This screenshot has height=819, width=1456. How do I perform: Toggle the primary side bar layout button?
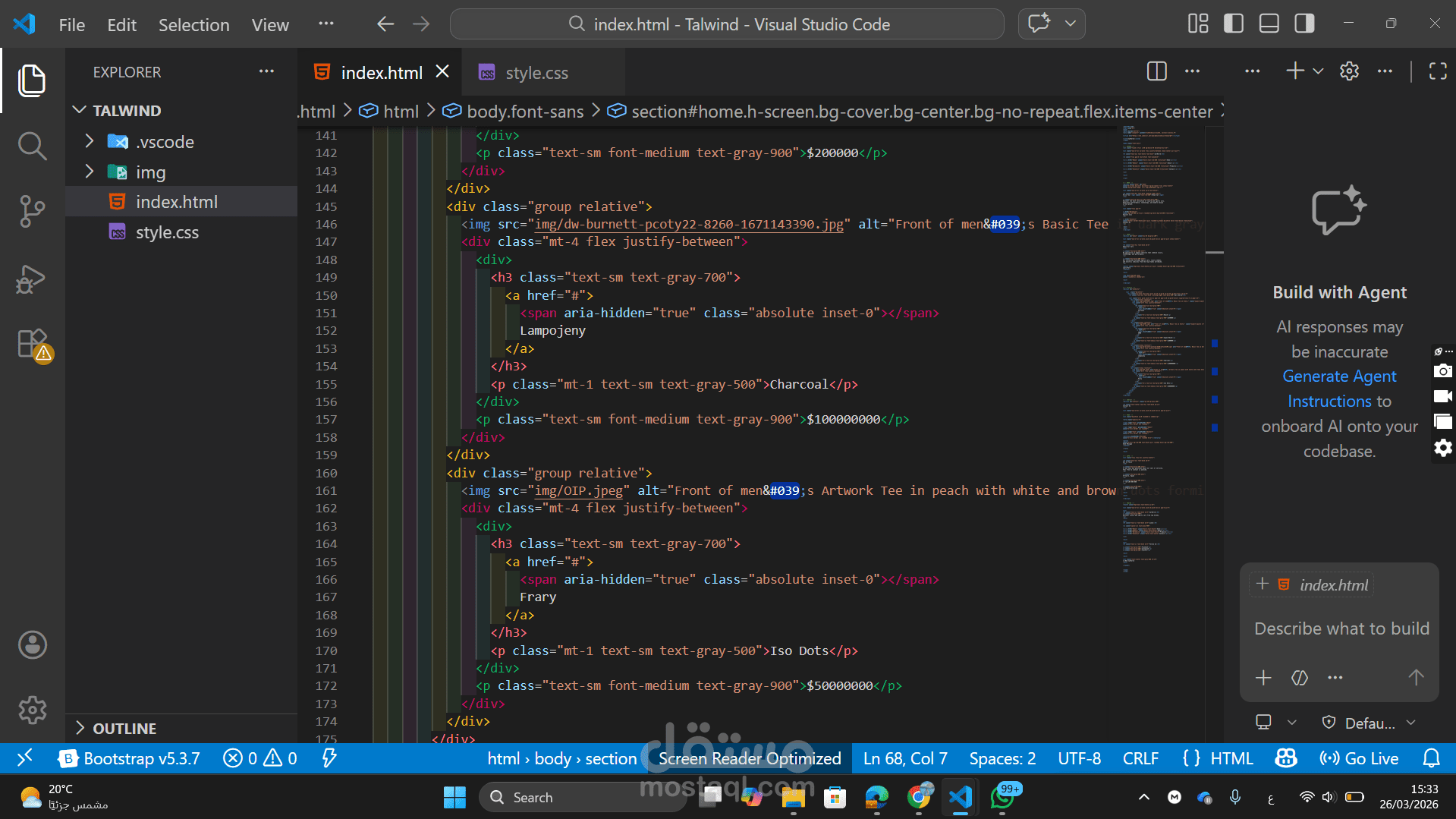click(x=1234, y=24)
